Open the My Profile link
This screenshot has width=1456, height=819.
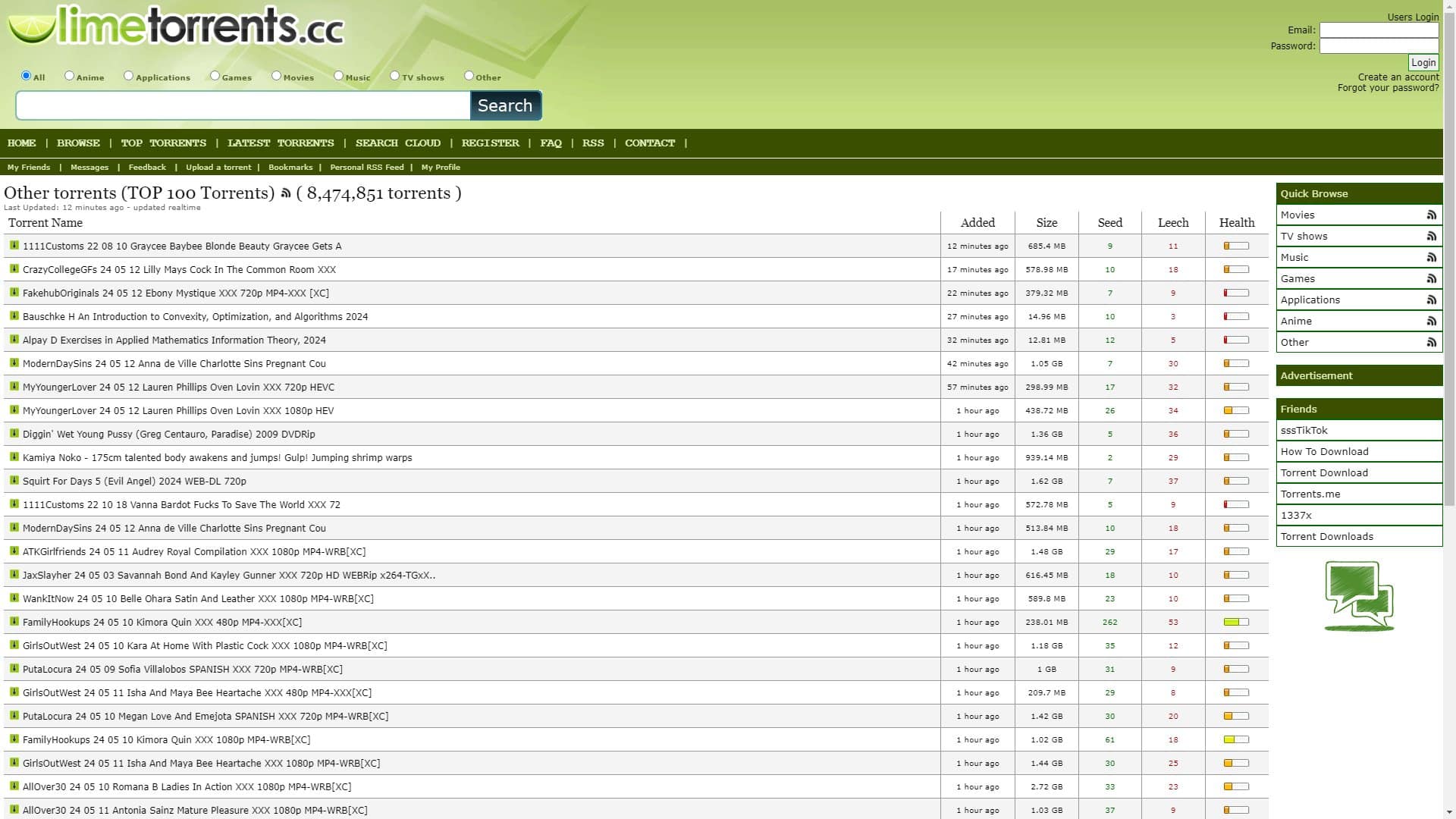tap(441, 168)
